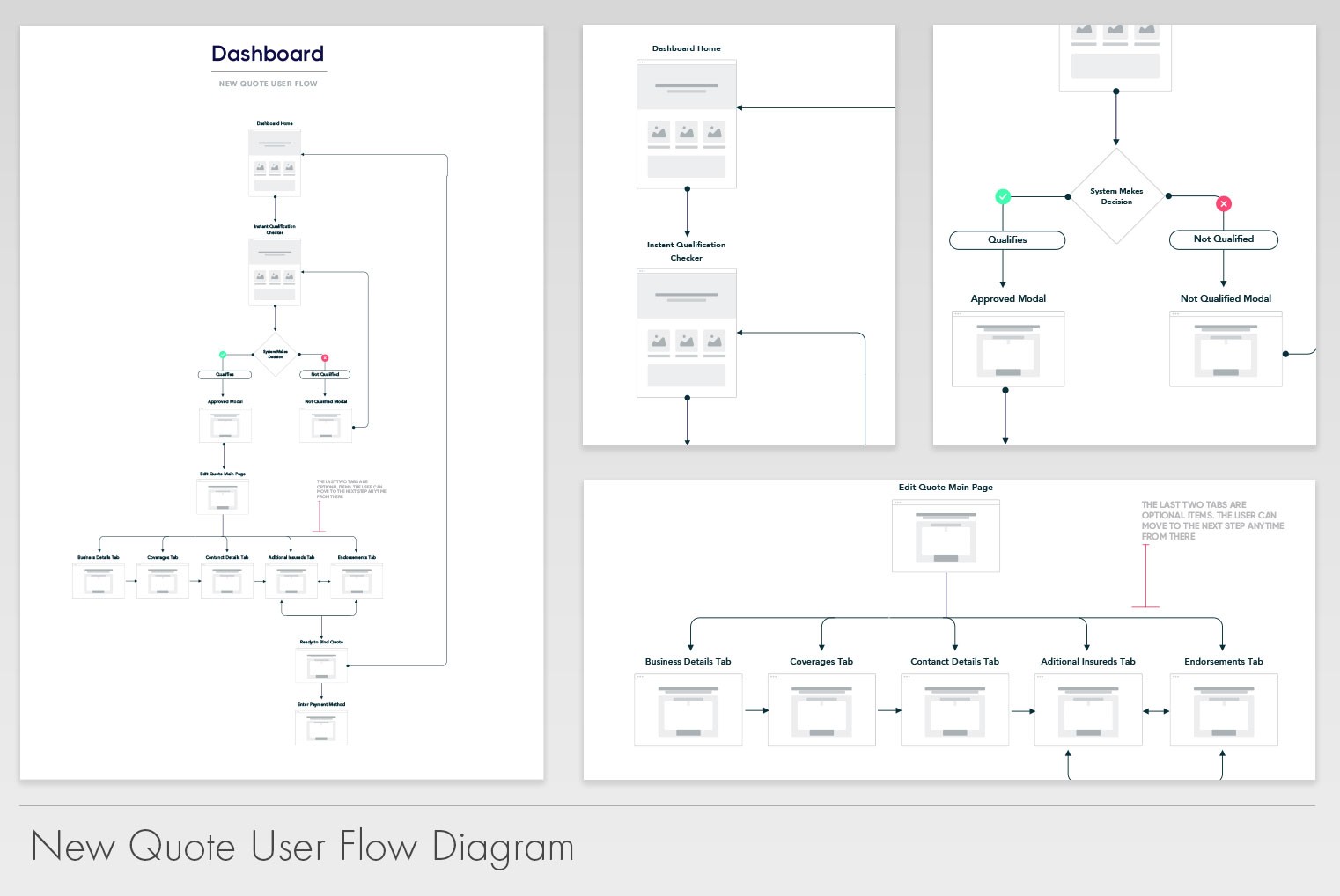Select the small Dashboard Home thumbnail in the overview
1340x896 pixels.
click(275, 163)
